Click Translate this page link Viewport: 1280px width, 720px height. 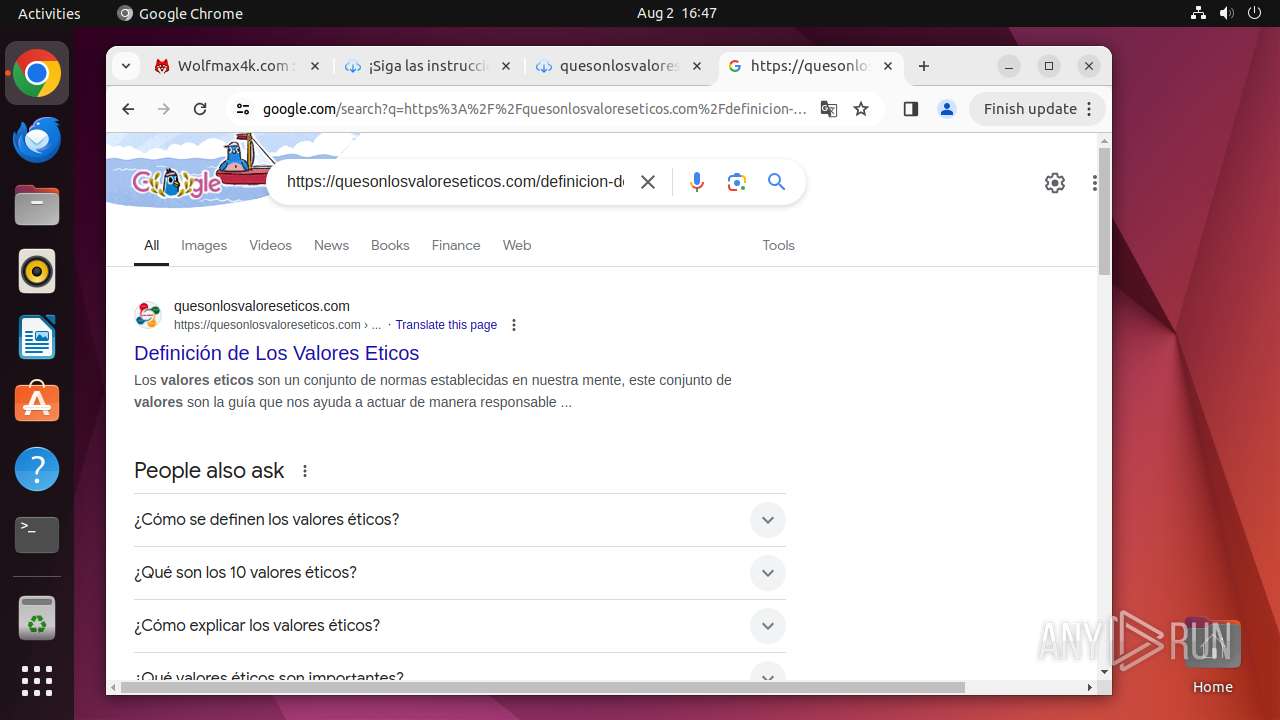[446, 325]
